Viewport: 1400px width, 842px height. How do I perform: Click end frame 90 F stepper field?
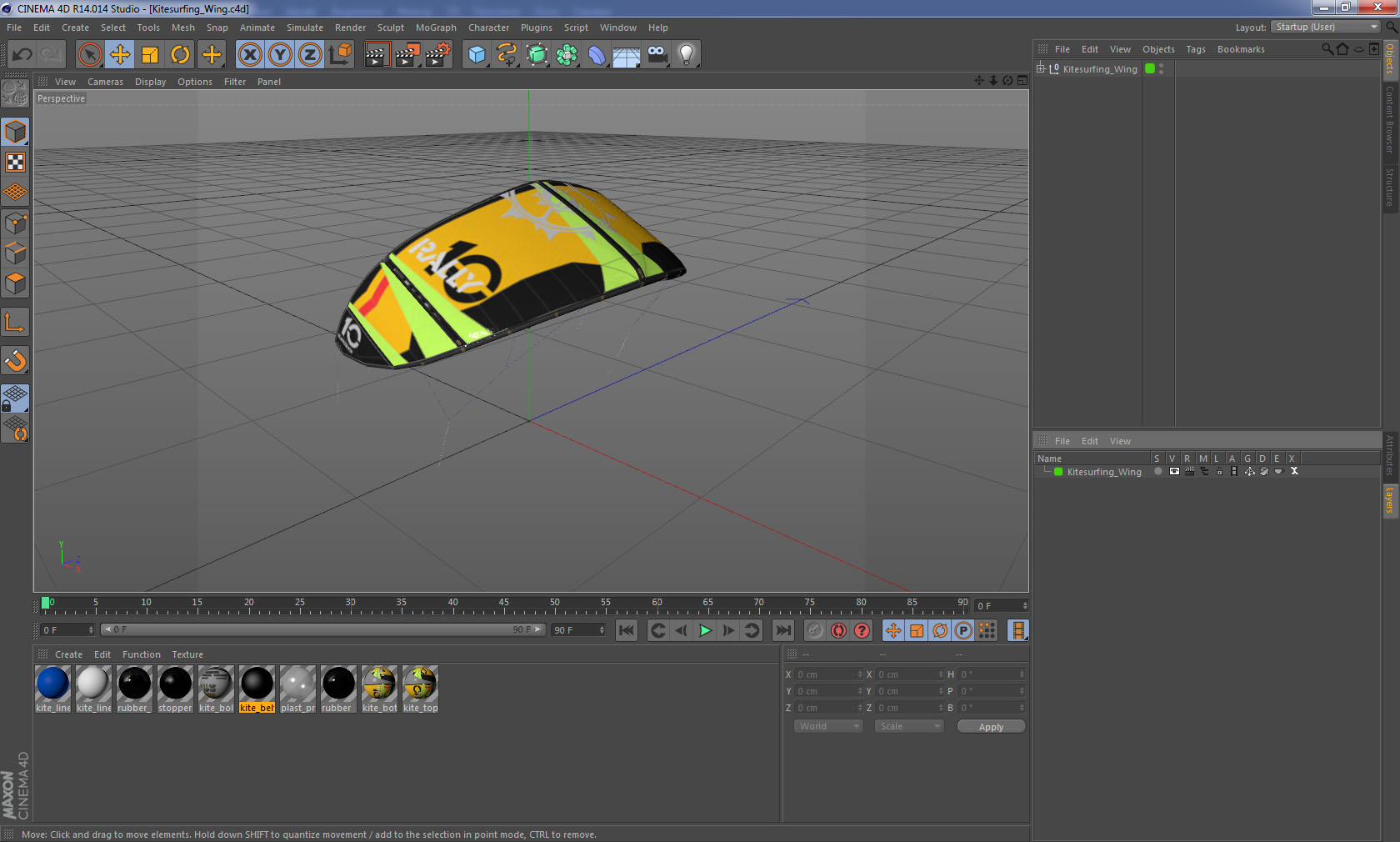(578, 630)
